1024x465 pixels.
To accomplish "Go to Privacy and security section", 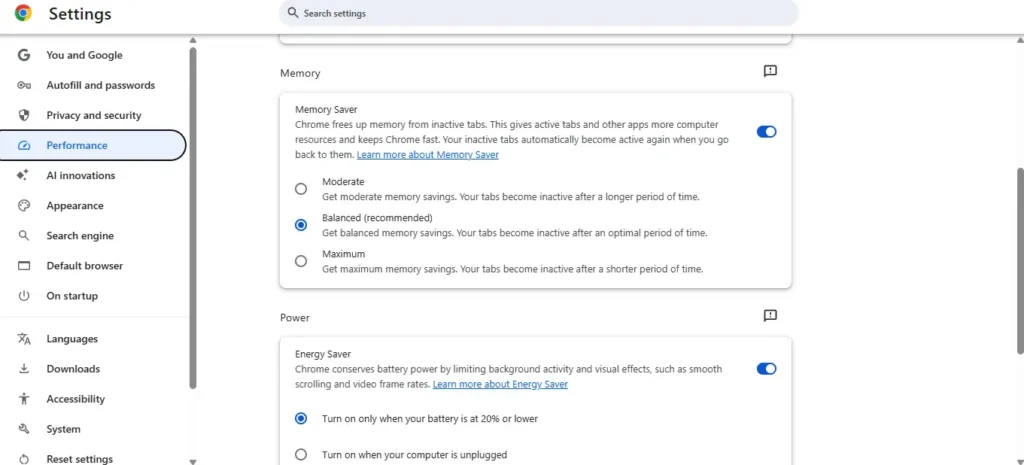I will click(x=93, y=115).
